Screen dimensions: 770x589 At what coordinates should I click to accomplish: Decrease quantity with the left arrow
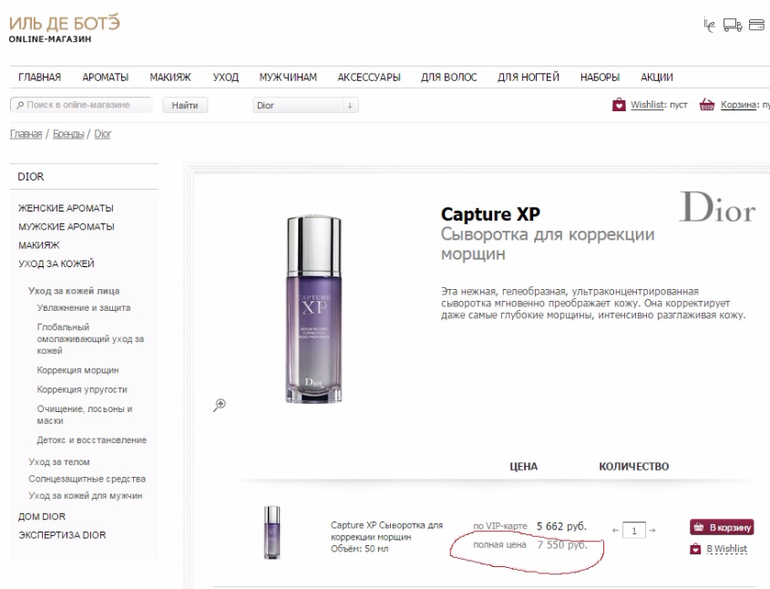tap(616, 531)
